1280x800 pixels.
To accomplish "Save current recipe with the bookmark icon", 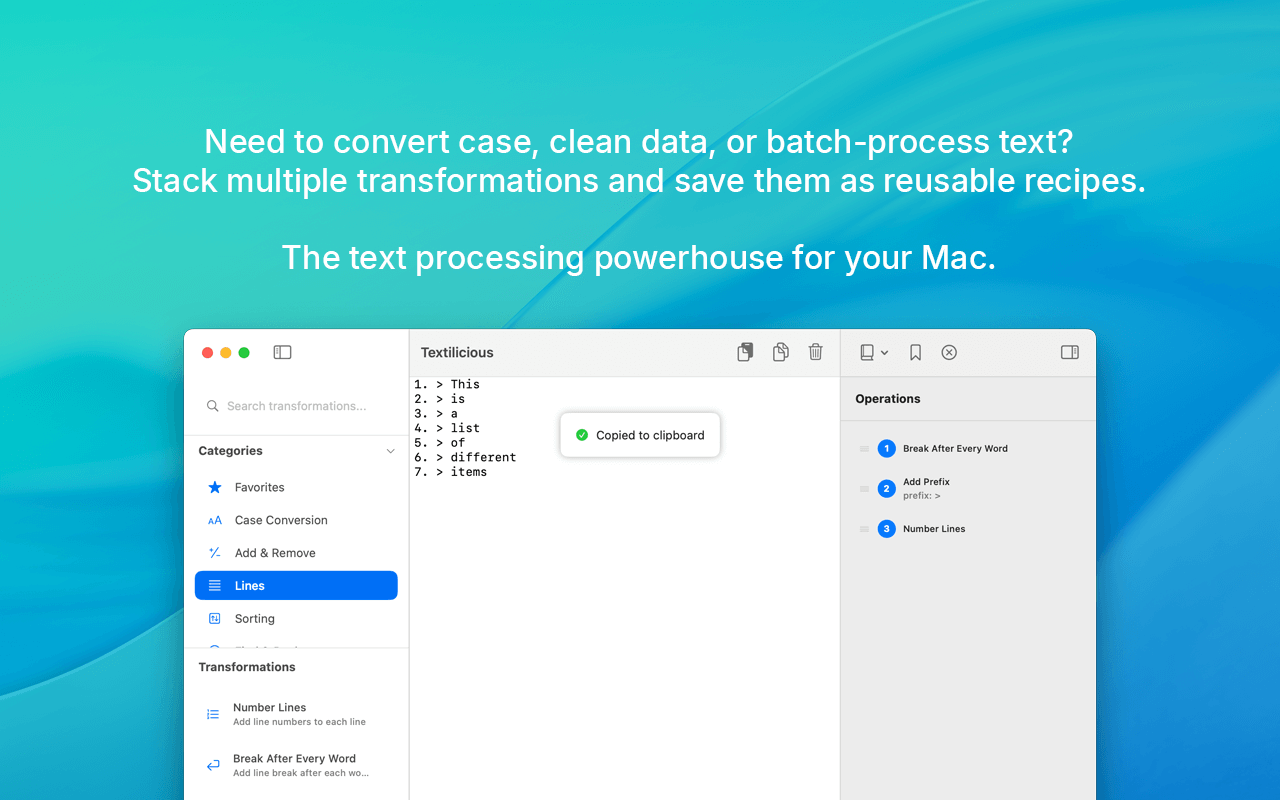I will point(915,352).
